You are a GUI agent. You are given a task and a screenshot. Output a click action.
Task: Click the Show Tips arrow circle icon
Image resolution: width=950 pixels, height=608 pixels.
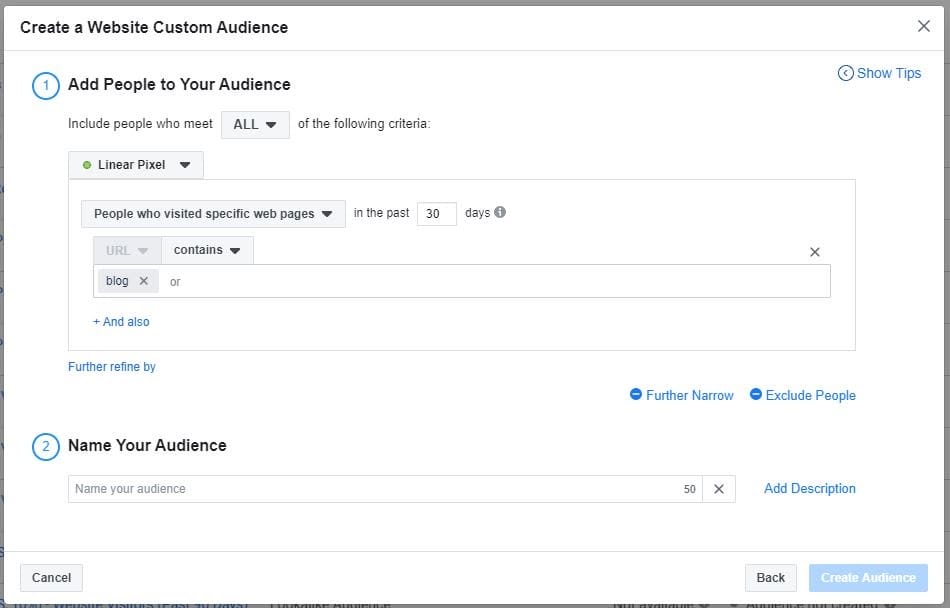pos(845,73)
